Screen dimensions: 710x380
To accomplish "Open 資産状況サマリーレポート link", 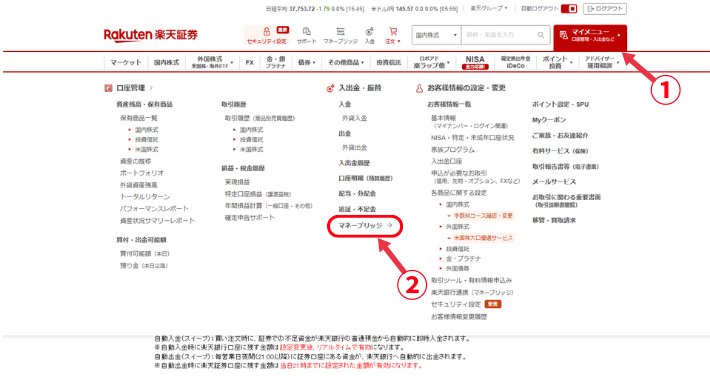I will click(x=157, y=221).
